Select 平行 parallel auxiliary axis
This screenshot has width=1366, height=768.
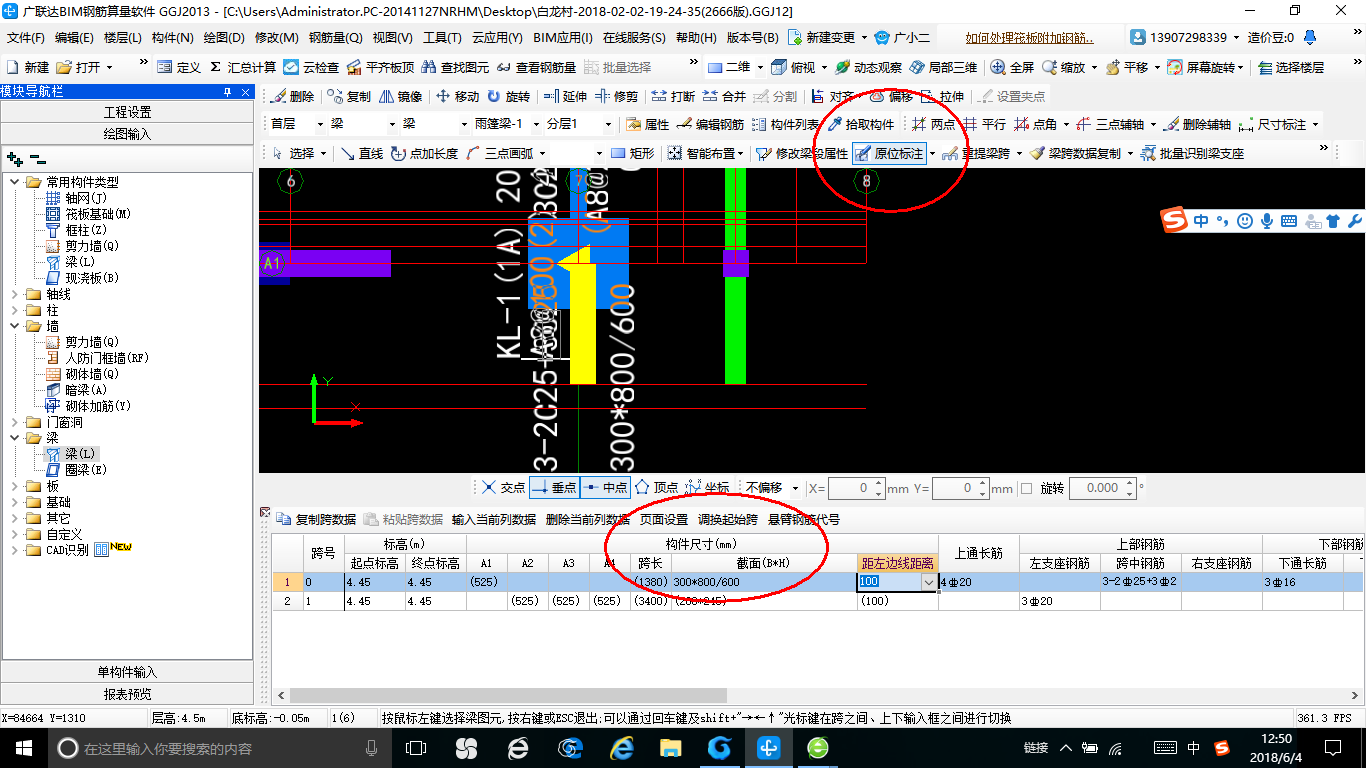pos(985,125)
